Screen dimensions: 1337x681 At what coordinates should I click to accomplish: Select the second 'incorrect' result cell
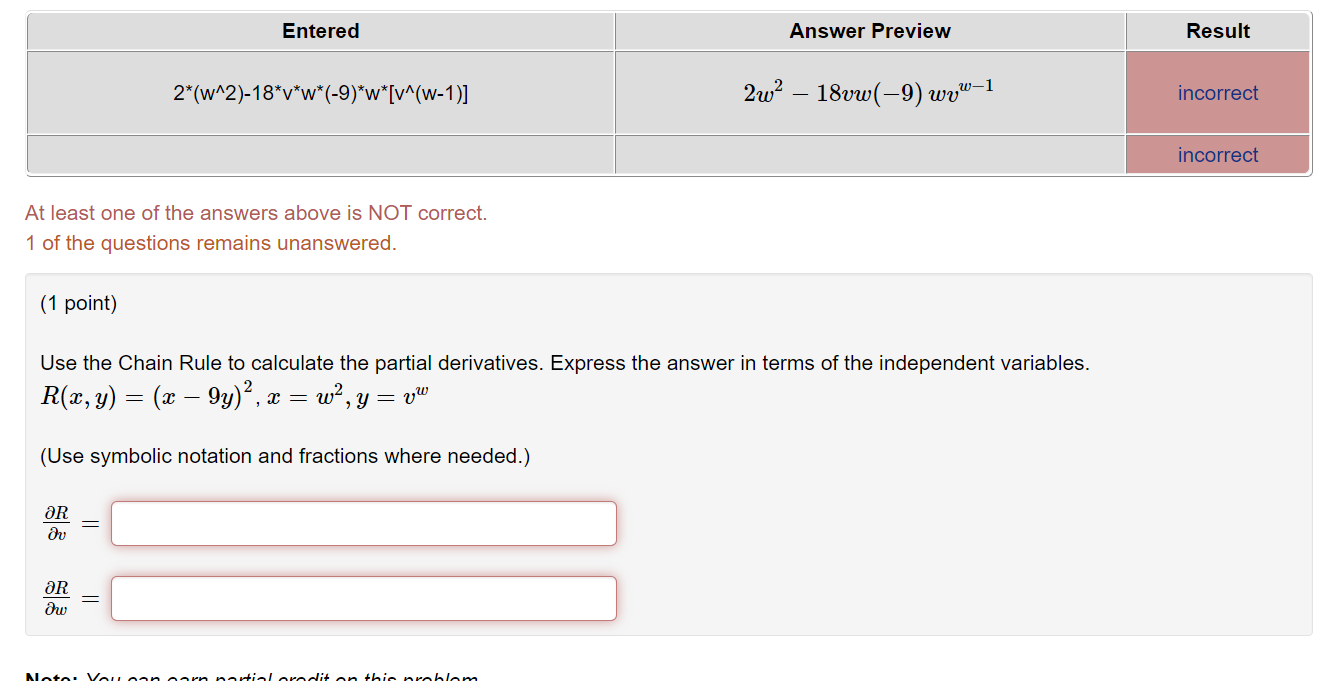(x=1217, y=155)
